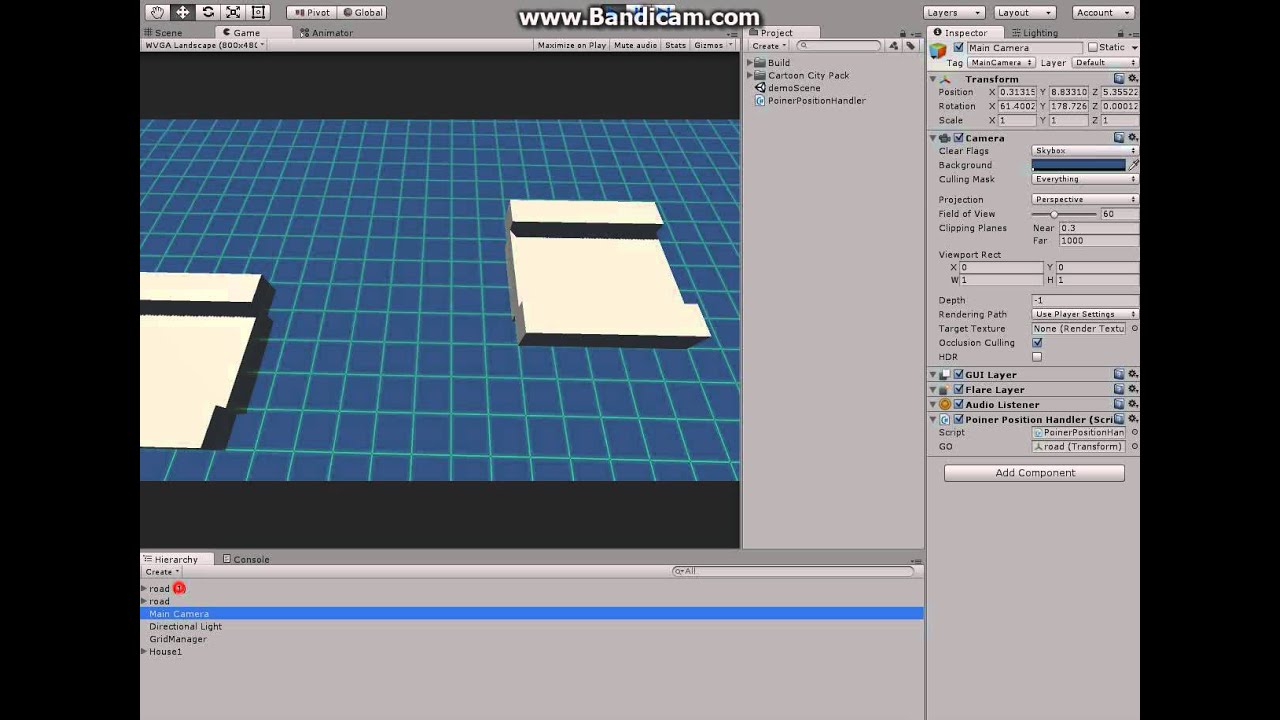Click the Stats button
This screenshot has width=1280, height=720.
[676, 45]
